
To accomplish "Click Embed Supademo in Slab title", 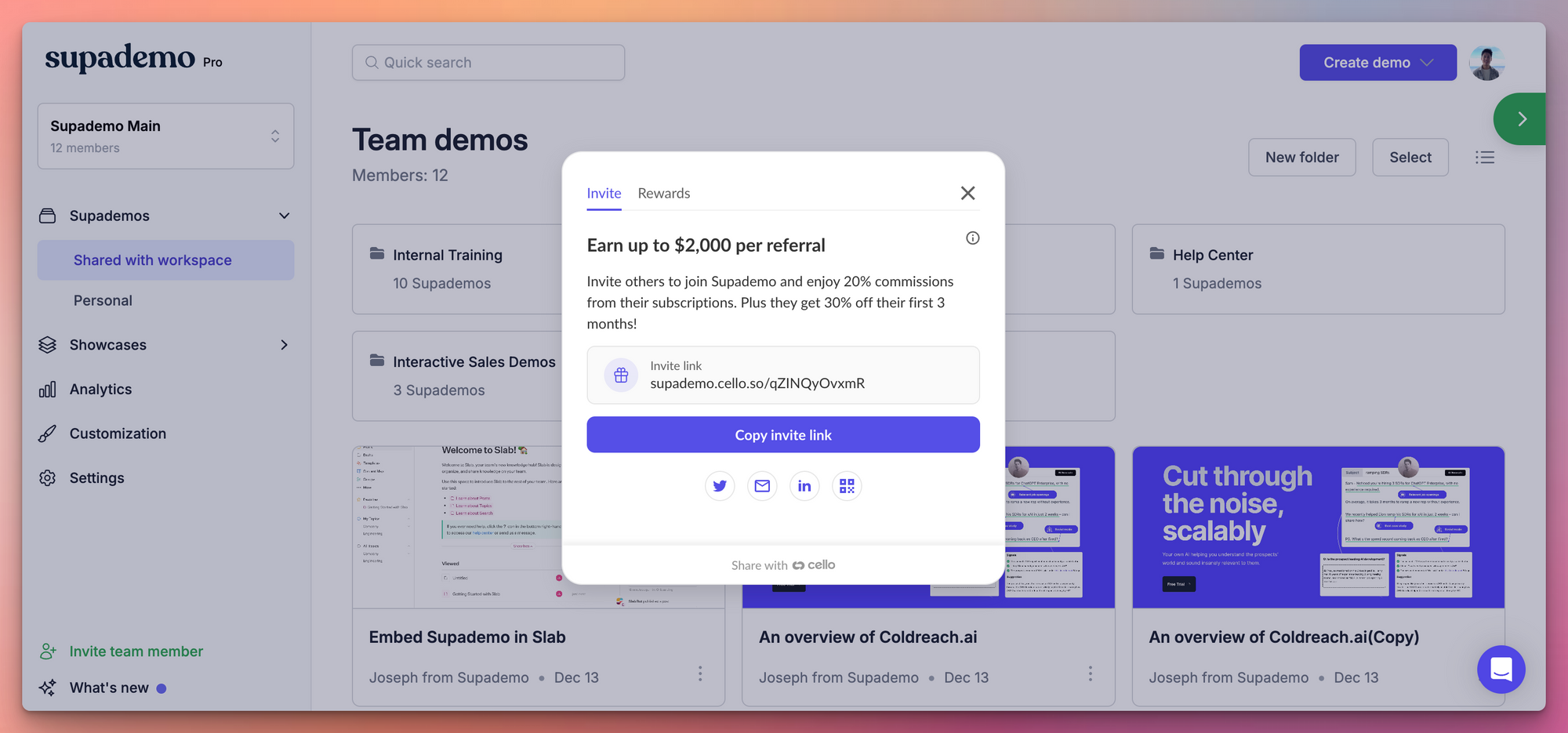I will coord(467,637).
